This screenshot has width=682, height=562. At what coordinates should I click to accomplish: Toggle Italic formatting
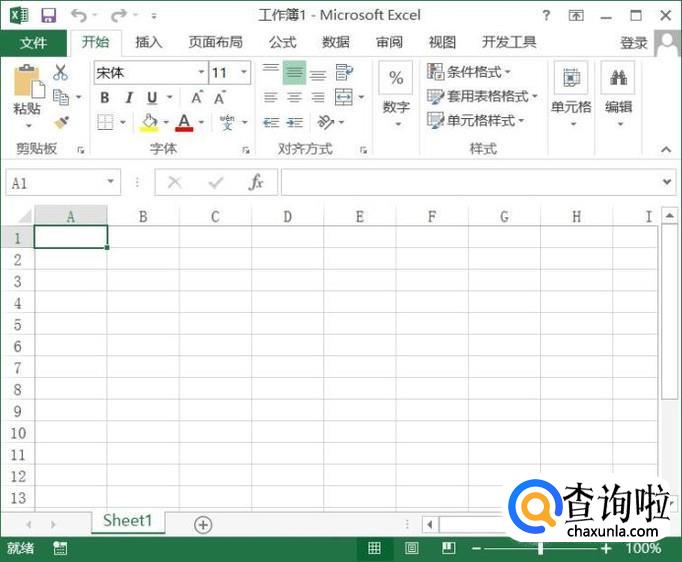click(x=129, y=97)
